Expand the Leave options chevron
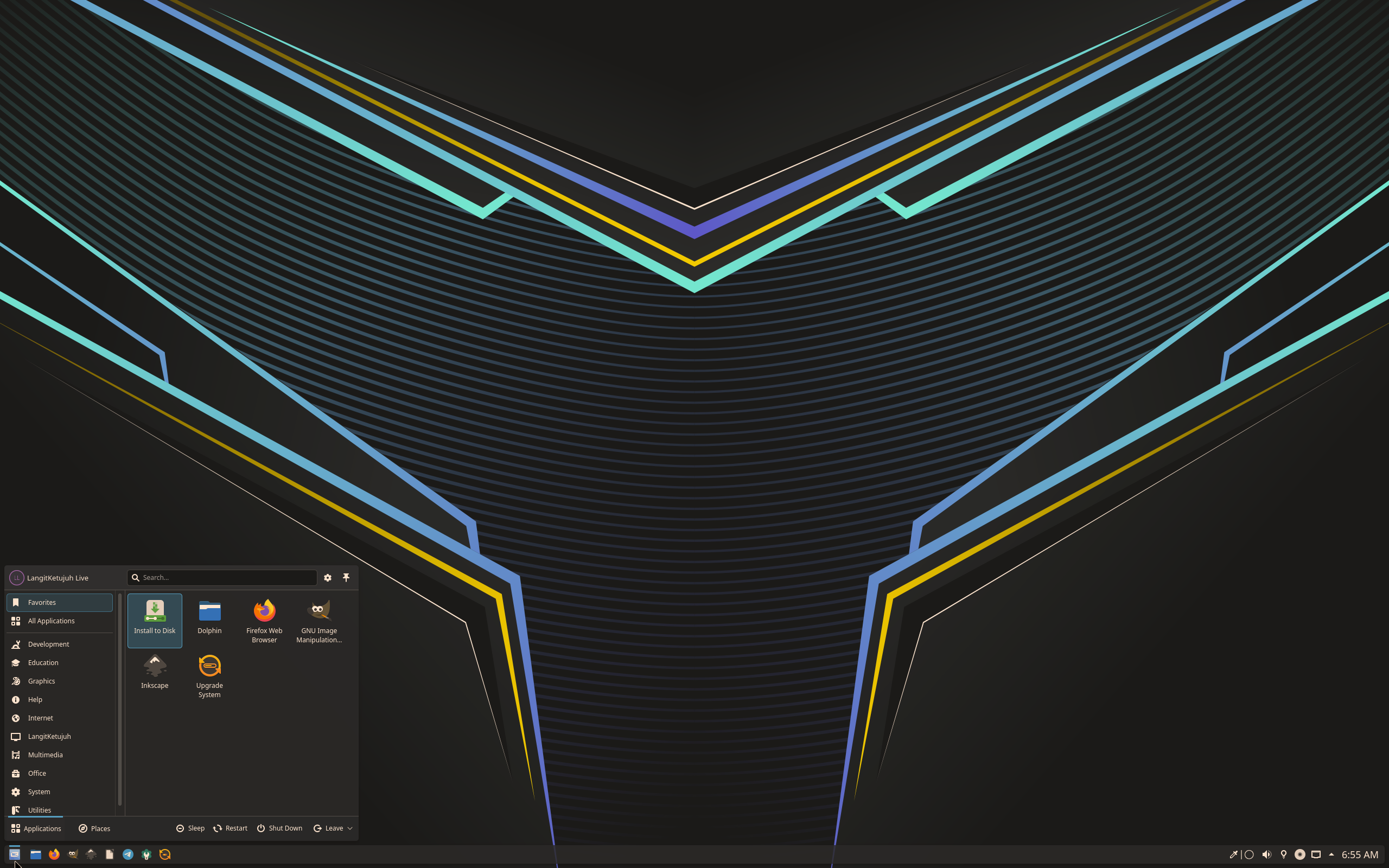 pos(349,828)
